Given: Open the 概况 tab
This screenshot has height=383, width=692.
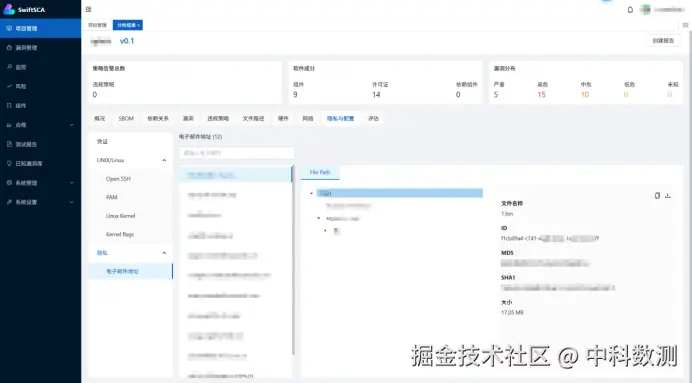Looking at the screenshot, I should [100, 118].
